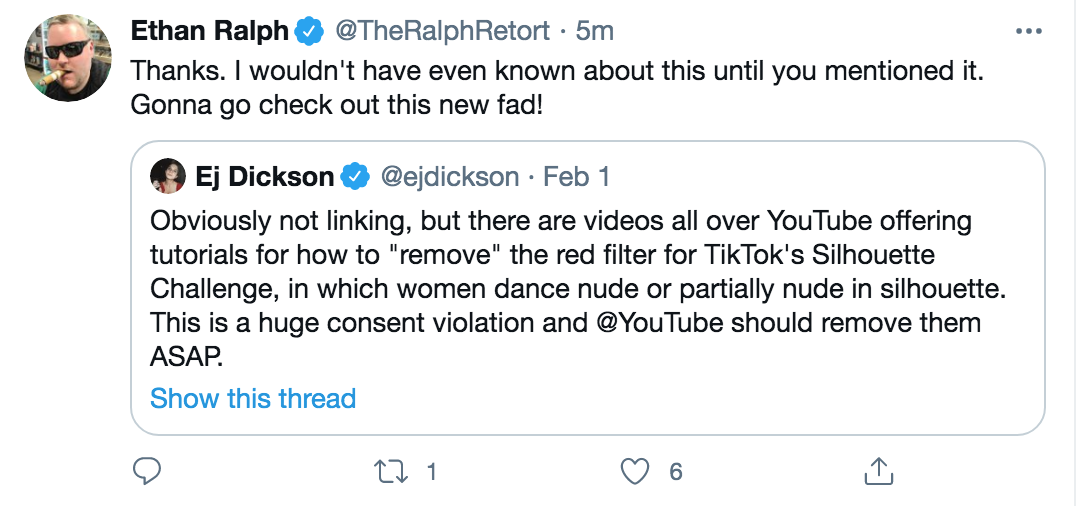View the like count of 6

click(x=676, y=472)
